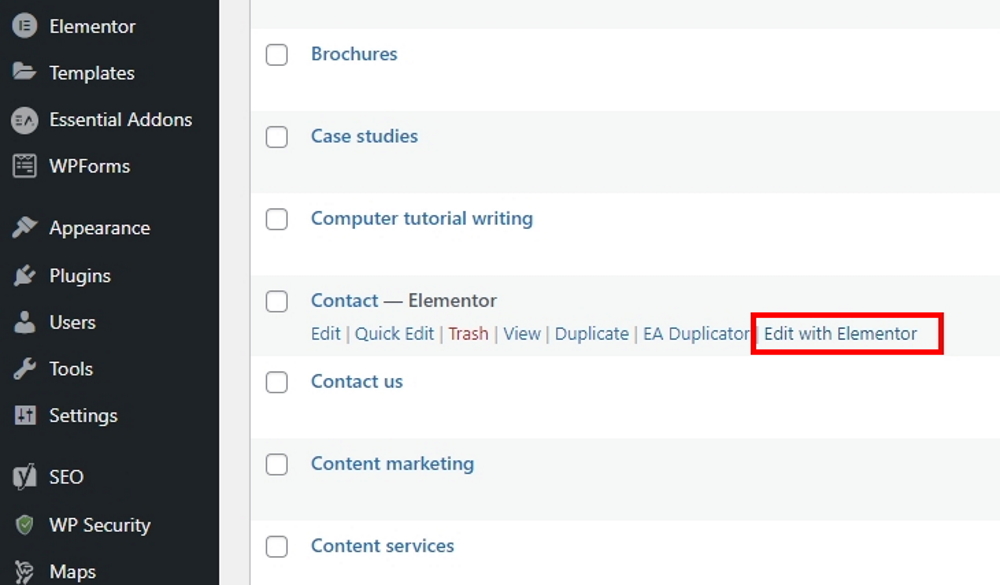Check the Contact — Elementor row checkbox
The height and width of the screenshot is (585, 1000).
[277, 302]
